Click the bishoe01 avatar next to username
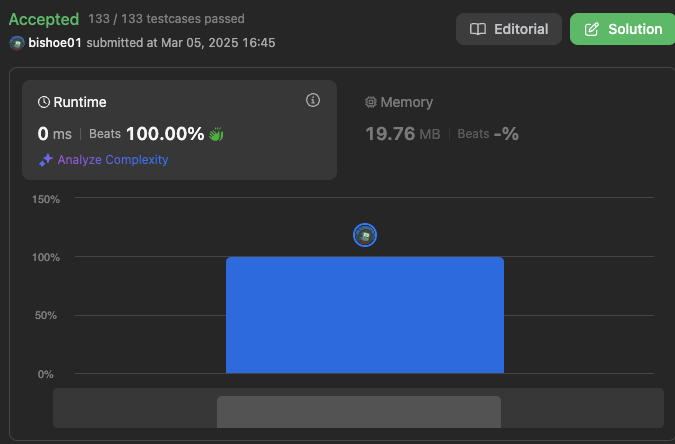Screen dimensions: 675x444 click(17, 43)
